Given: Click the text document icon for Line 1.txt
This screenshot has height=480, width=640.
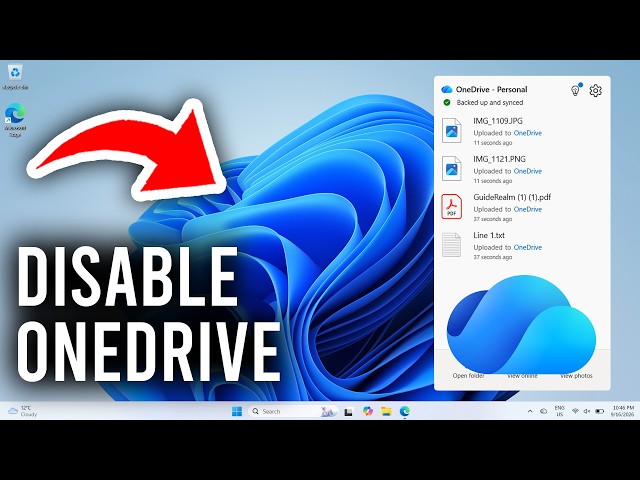Looking at the screenshot, I should tap(451, 244).
